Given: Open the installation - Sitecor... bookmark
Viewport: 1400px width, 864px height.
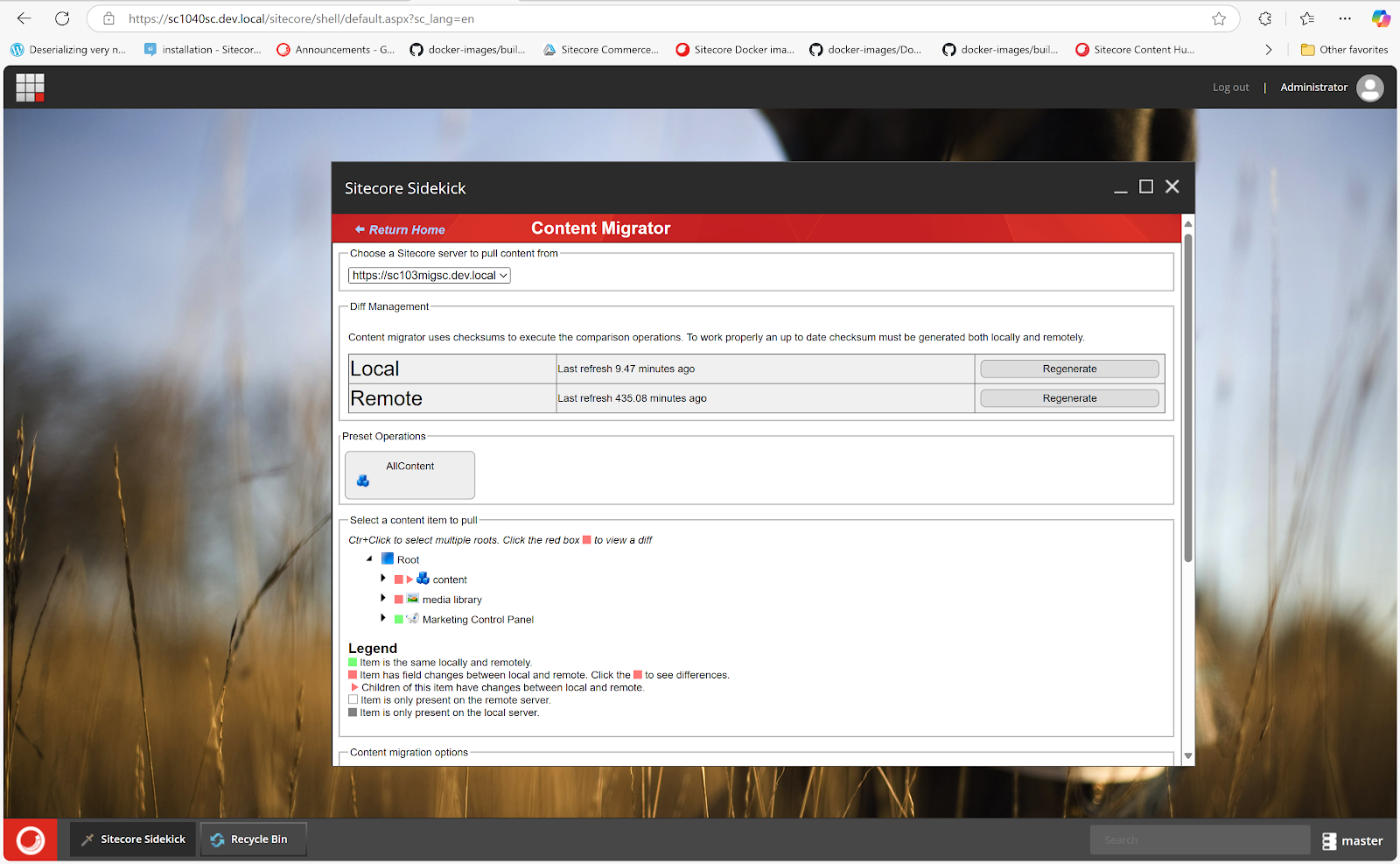Looking at the screenshot, I should 203,50.
